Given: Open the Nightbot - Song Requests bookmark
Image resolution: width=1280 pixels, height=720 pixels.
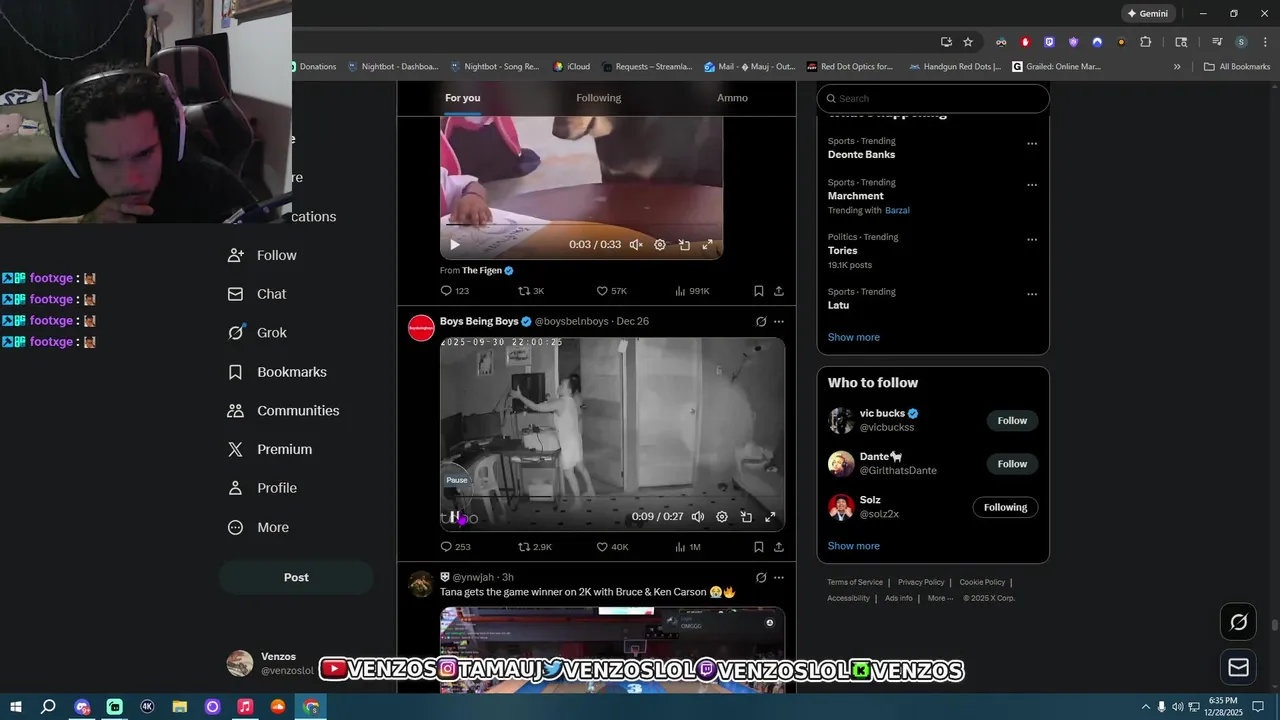Looking at the screenshot, I should click(495, 67).
